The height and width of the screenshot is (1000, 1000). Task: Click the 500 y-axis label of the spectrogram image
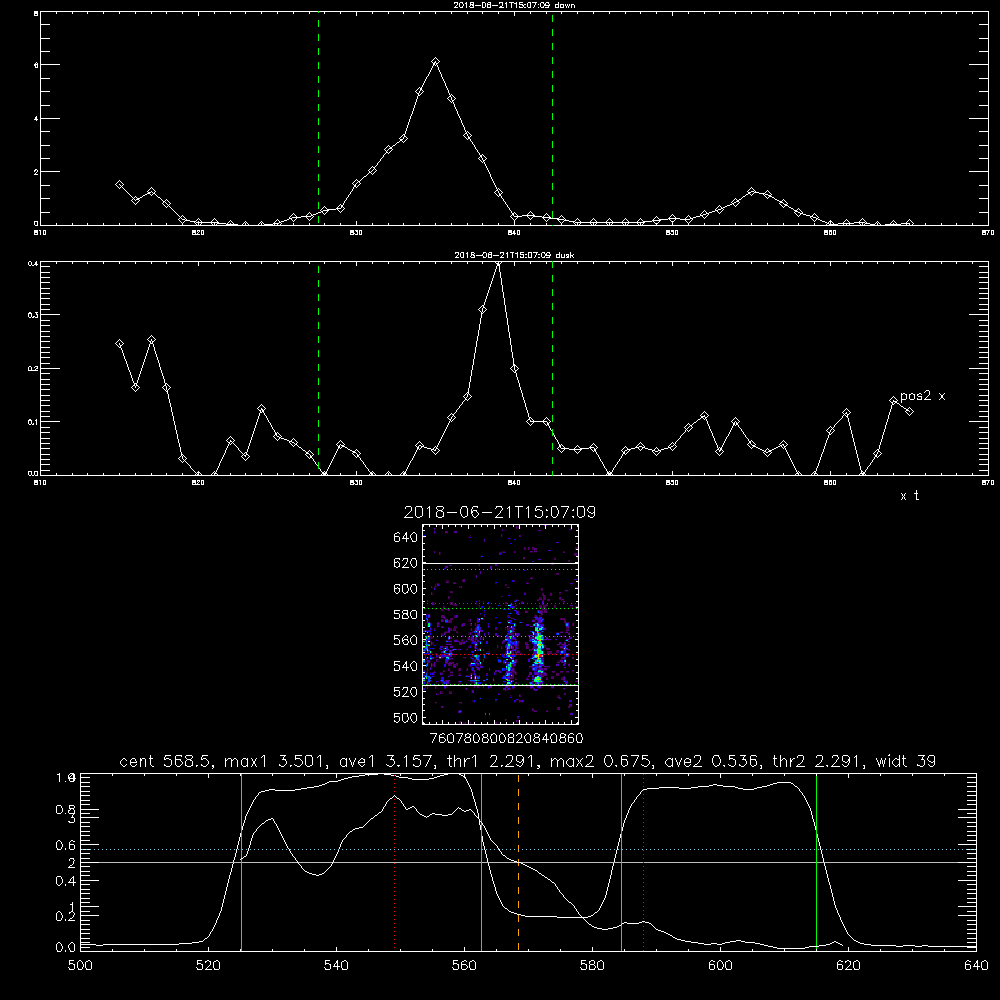click(x=406, y=717)
